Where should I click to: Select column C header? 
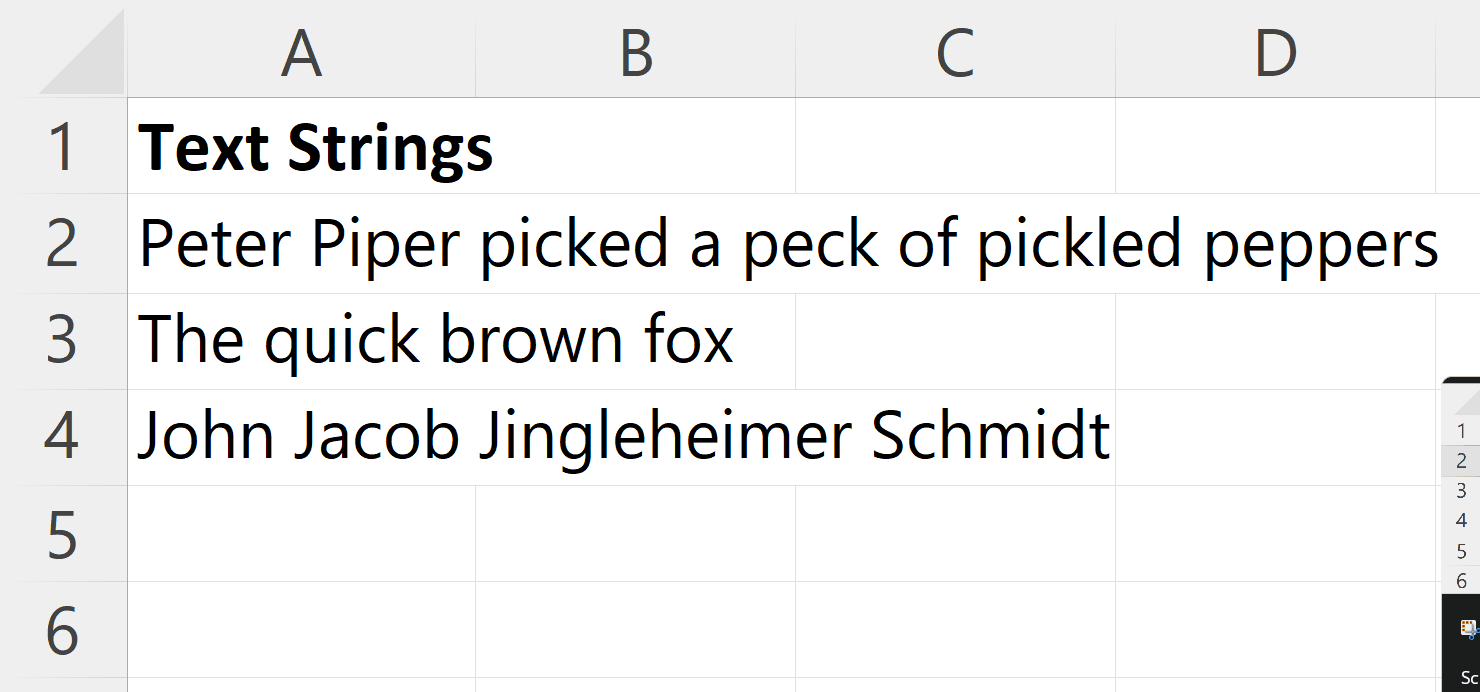coord(955,54)
